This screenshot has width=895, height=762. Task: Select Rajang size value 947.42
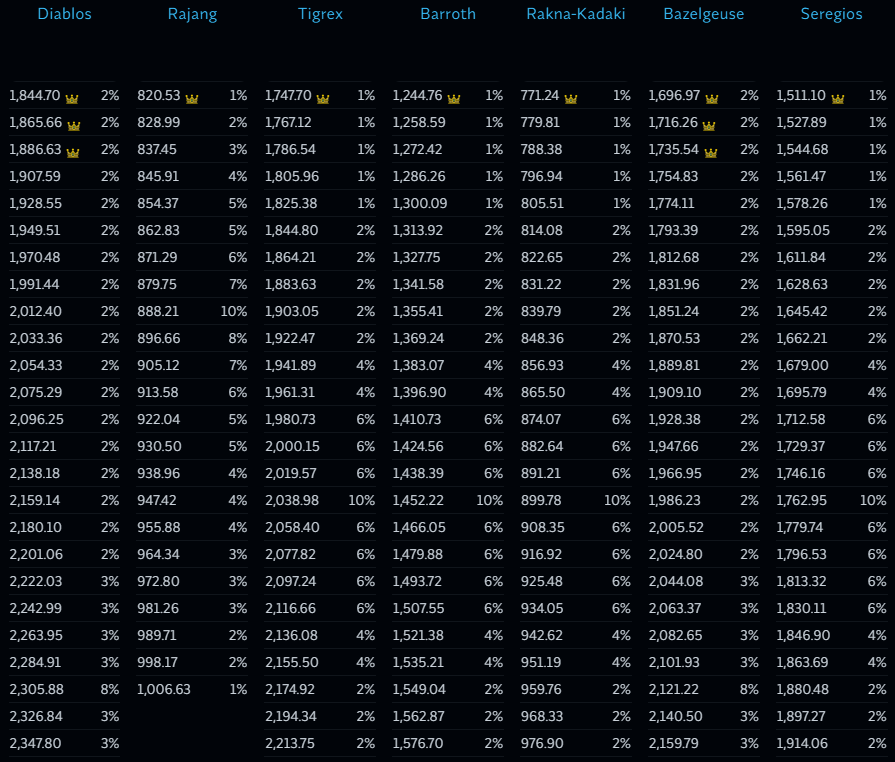[157, 501]
